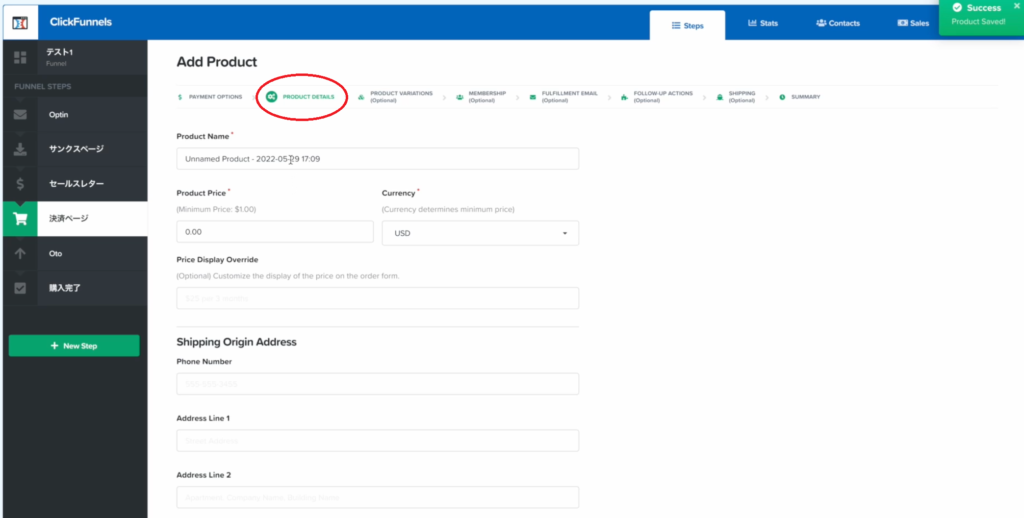The image size is (1024, 518).
Task: Dismiss the Success notification with X
Action: 1016,5
